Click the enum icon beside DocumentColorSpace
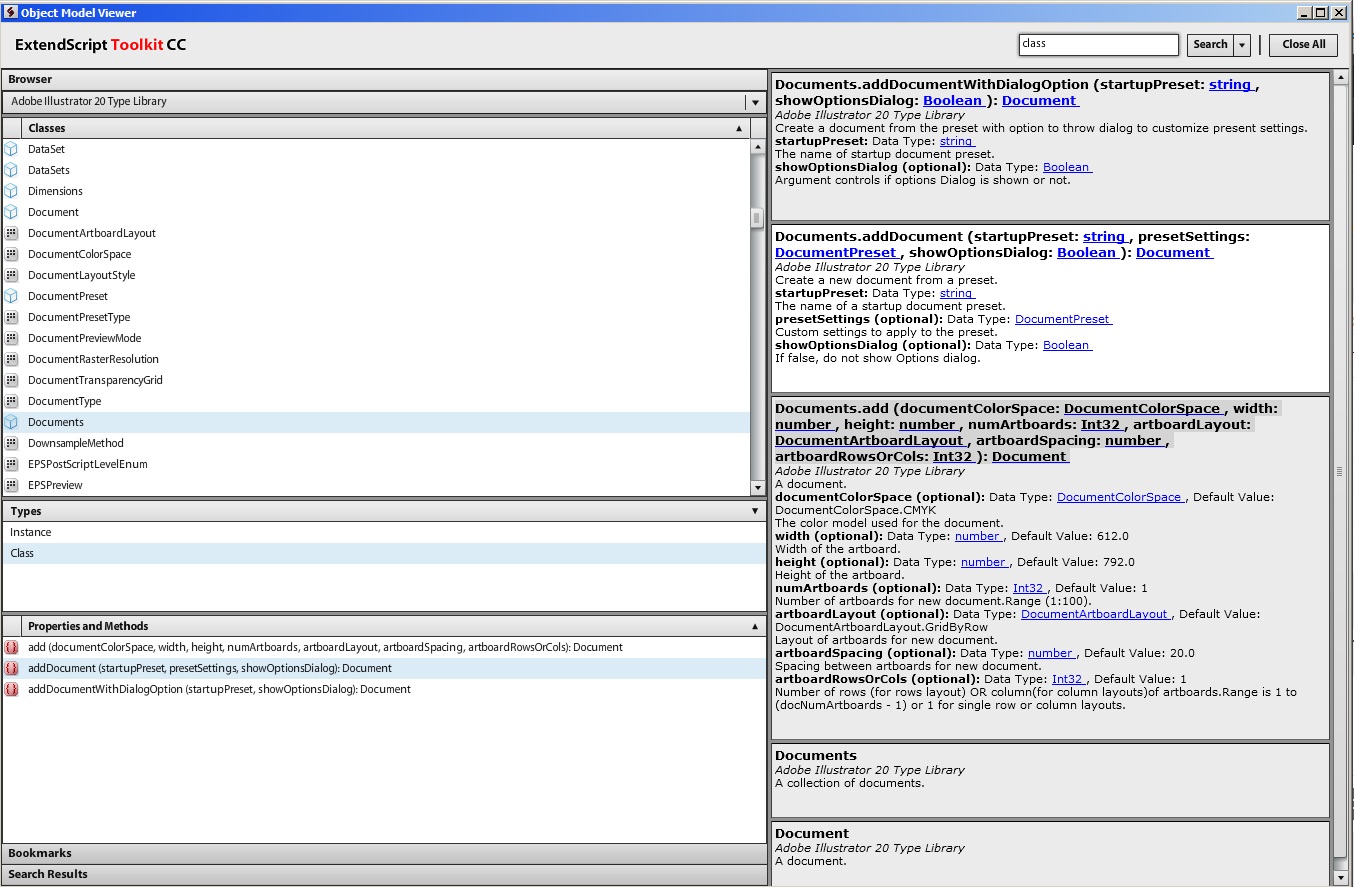 (11, 254)
